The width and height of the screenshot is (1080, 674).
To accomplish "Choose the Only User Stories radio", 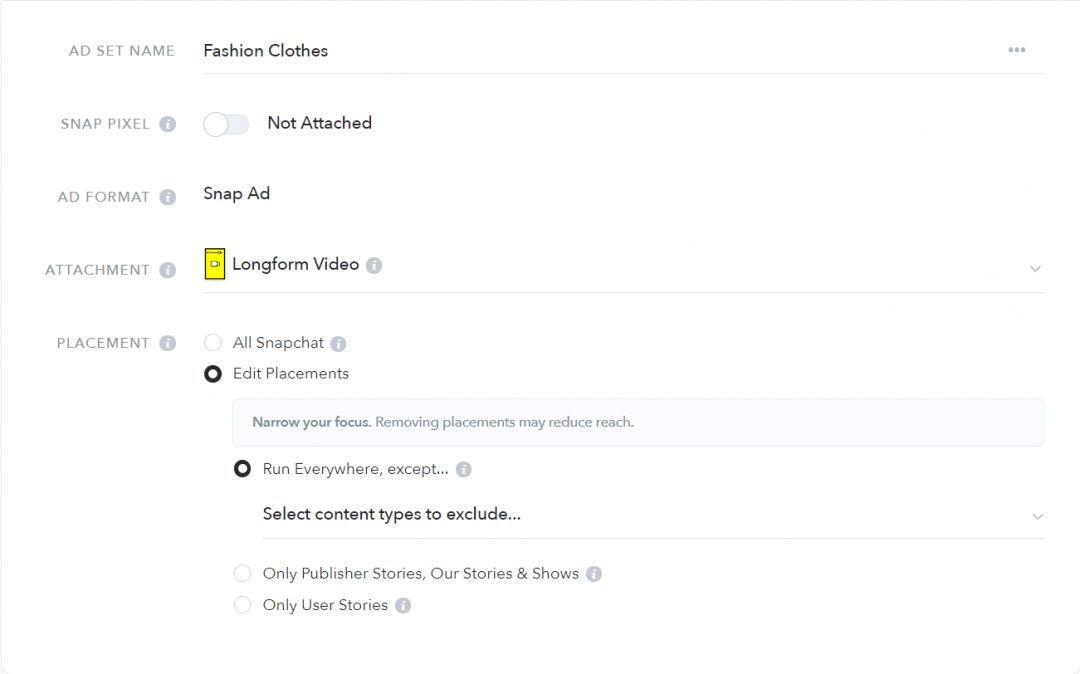I will [x=242, y=604].
